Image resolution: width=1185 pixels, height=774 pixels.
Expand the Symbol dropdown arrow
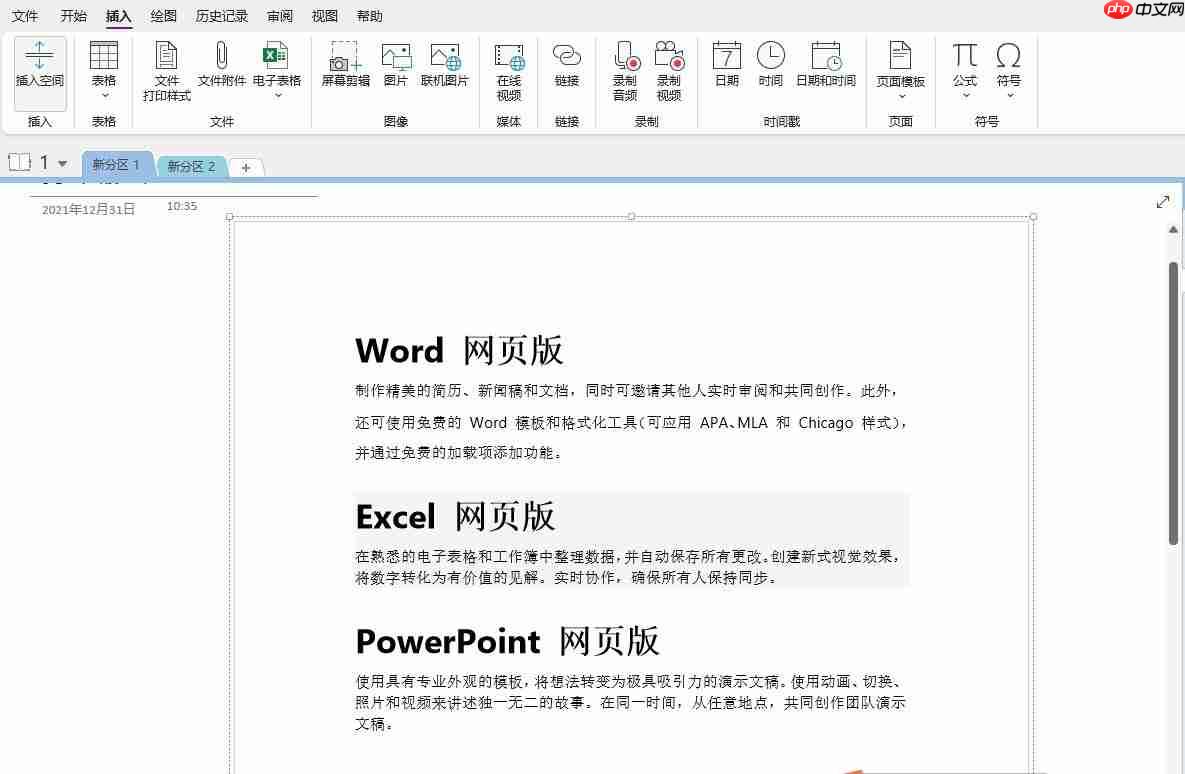(x=1010, y=96)
